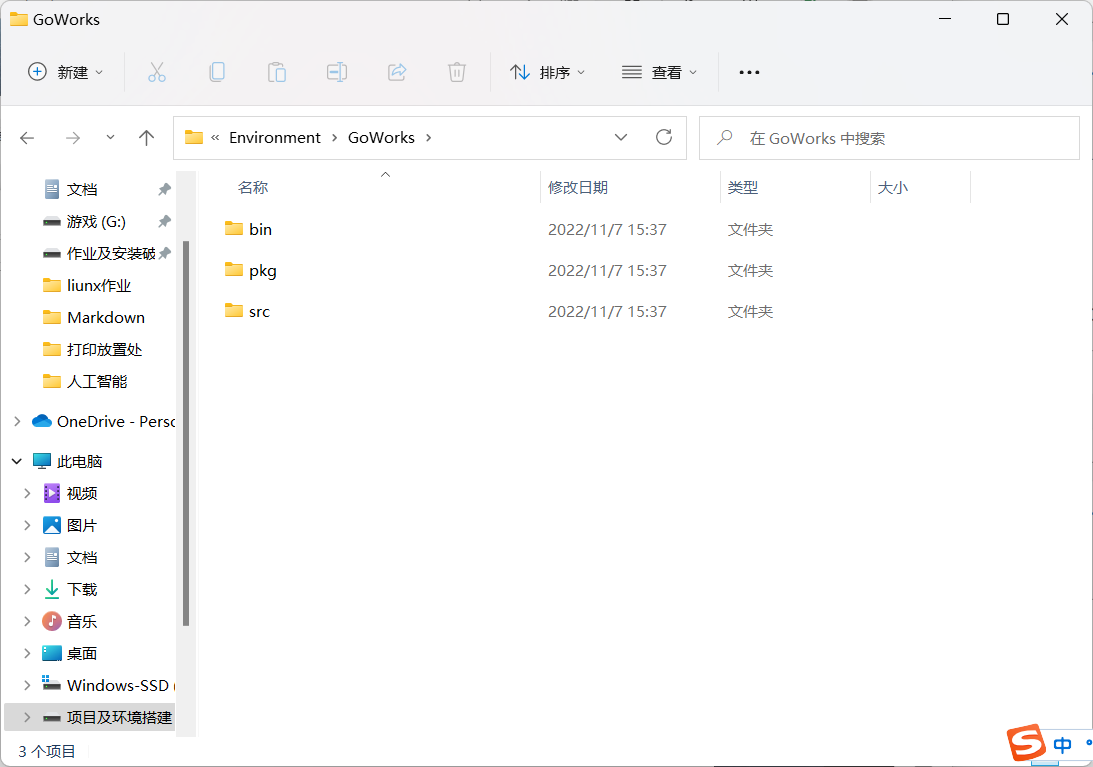
Task: Sort files by 修改日期 column header
Action: [x=578, y=187]
